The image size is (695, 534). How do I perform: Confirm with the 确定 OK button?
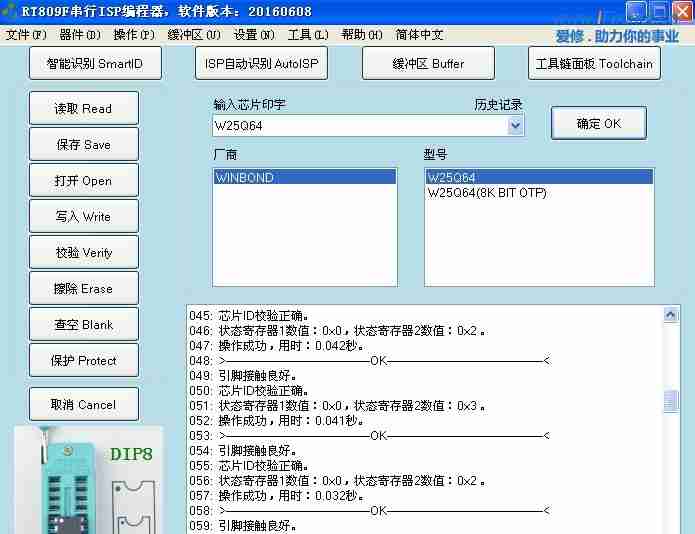(598, 124)
